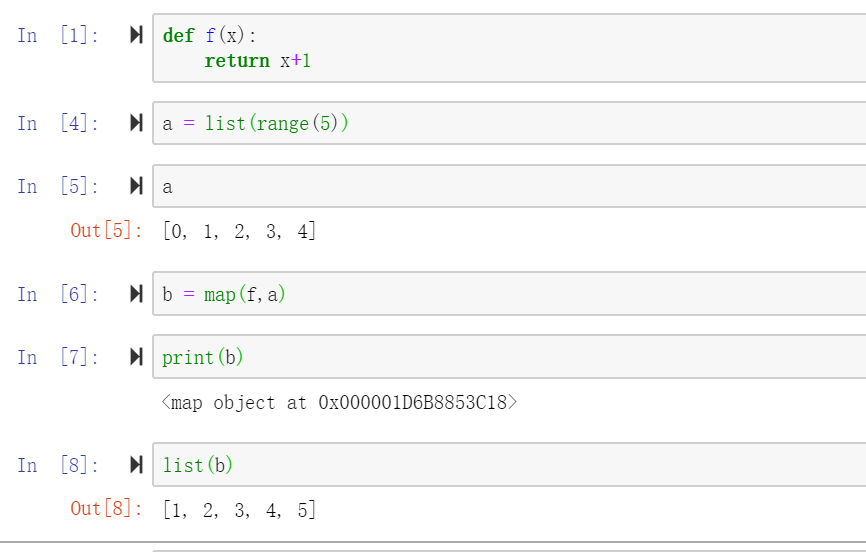Run cell In [1] with its run icon

point(136,35)
